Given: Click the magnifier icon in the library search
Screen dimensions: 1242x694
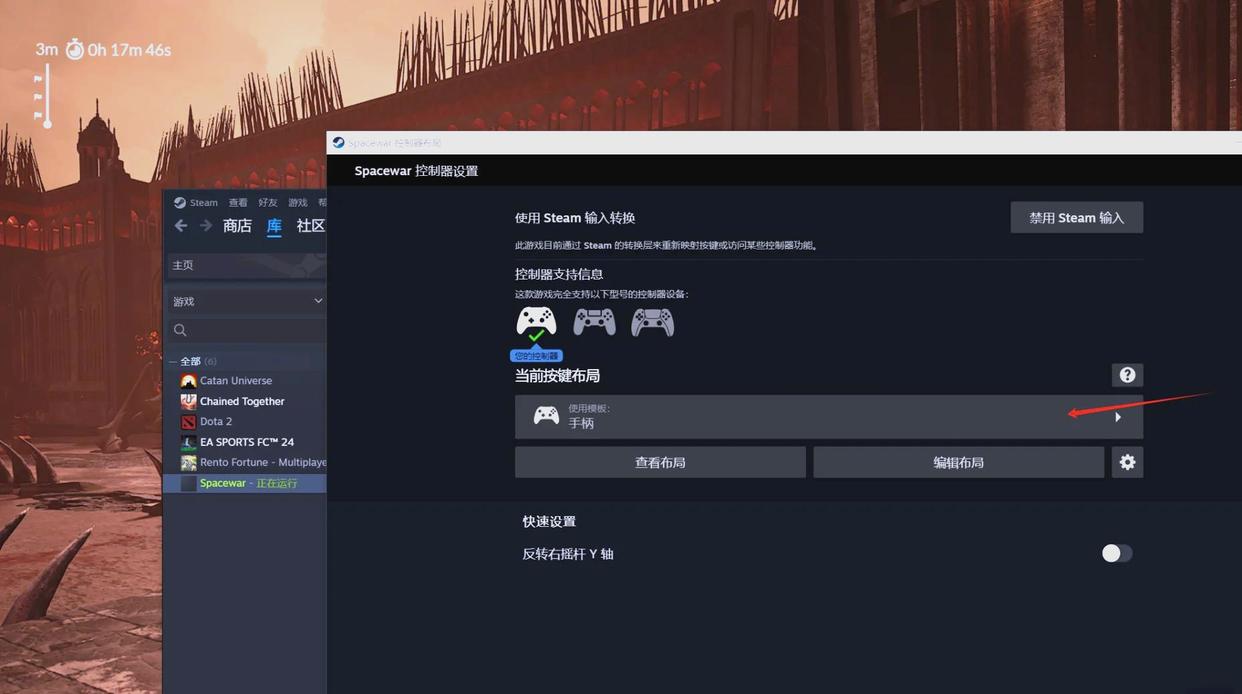Looking at the screenshot, I should click(x=180, y=330).
